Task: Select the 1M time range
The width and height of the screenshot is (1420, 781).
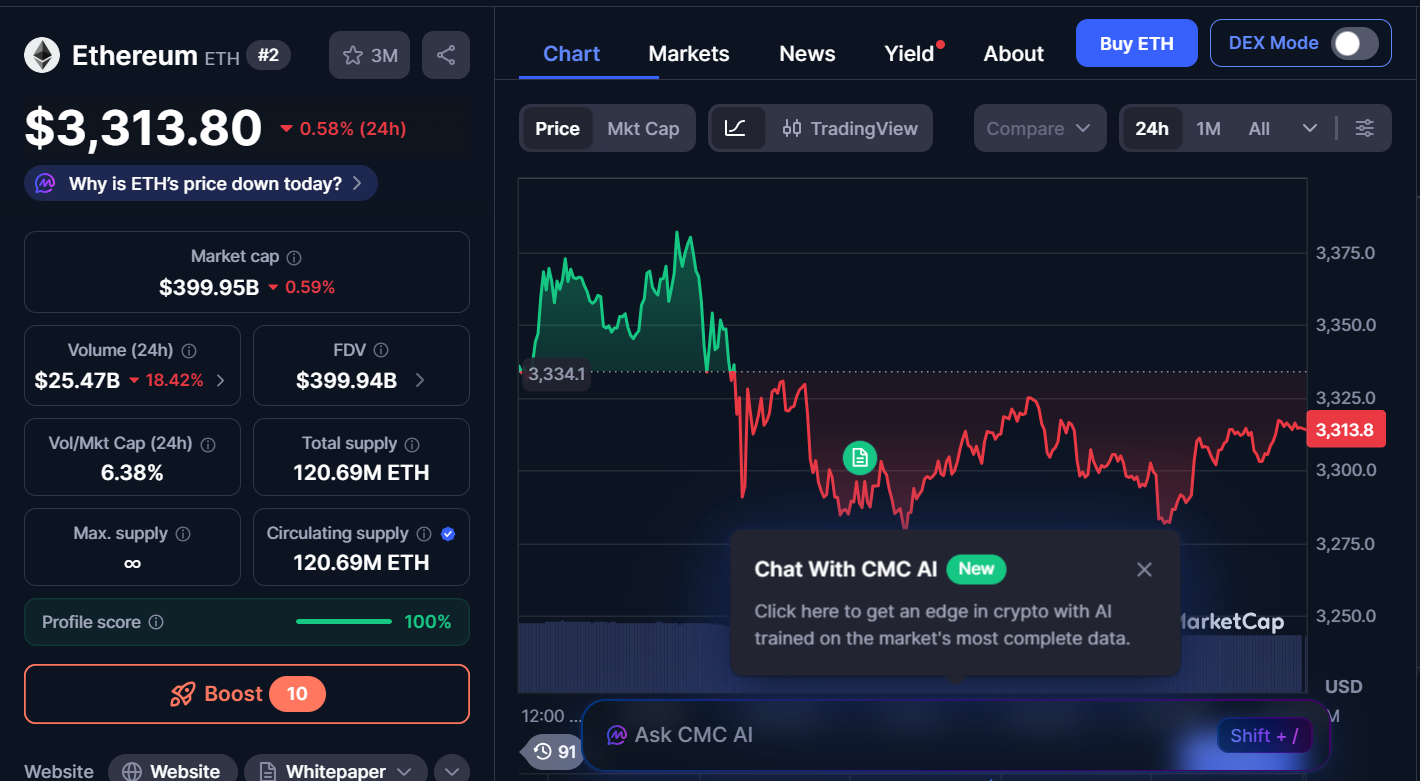Action: (x=1208, y=128)
